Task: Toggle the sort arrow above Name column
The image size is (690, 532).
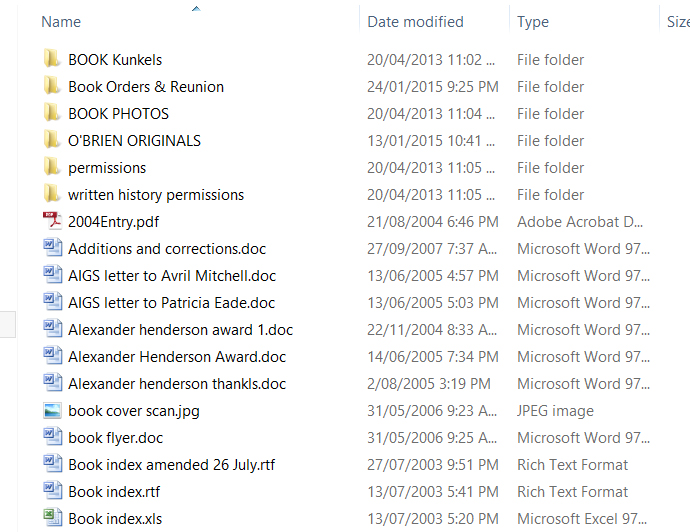Action: tap(196, 9)
